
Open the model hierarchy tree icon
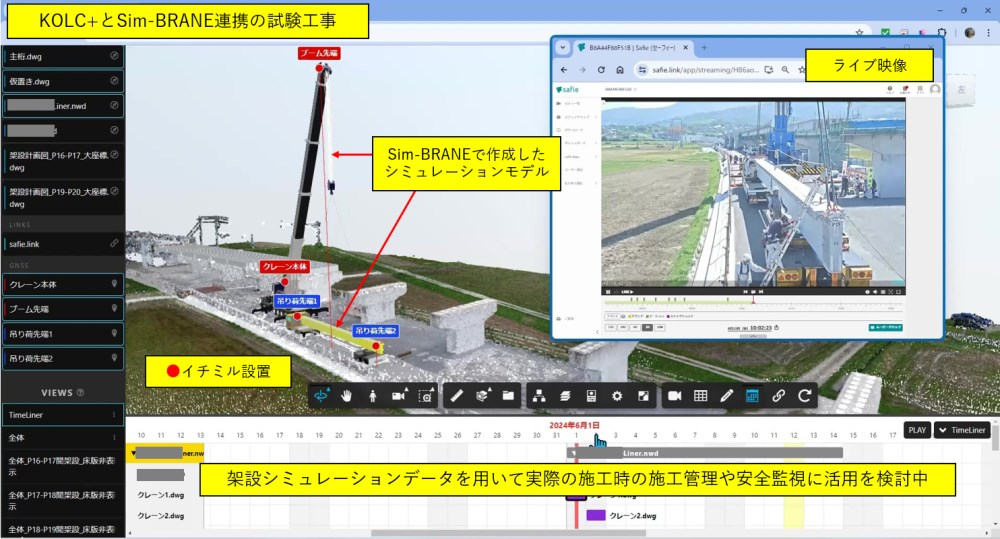(539, 396)
